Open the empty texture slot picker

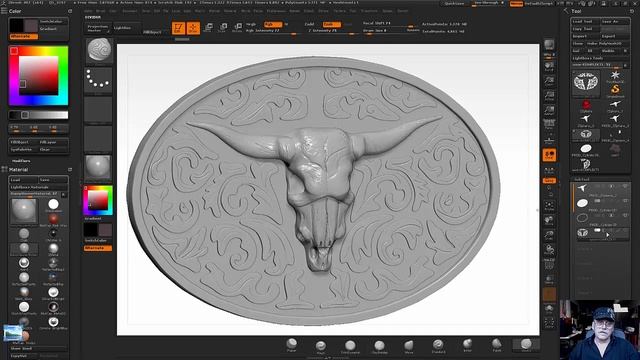98,139
